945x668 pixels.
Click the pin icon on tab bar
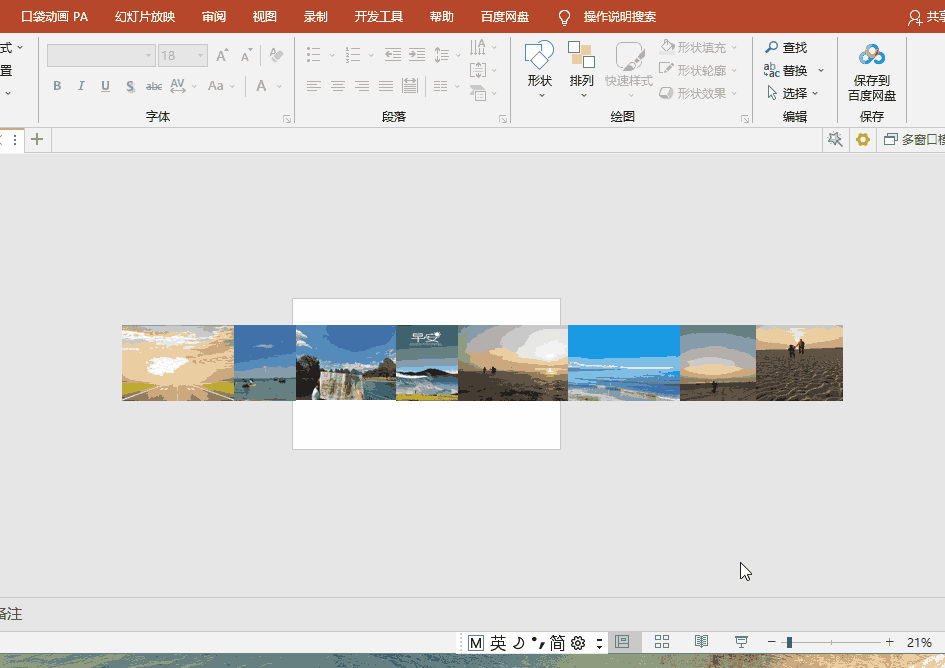(x=834, y=139)
